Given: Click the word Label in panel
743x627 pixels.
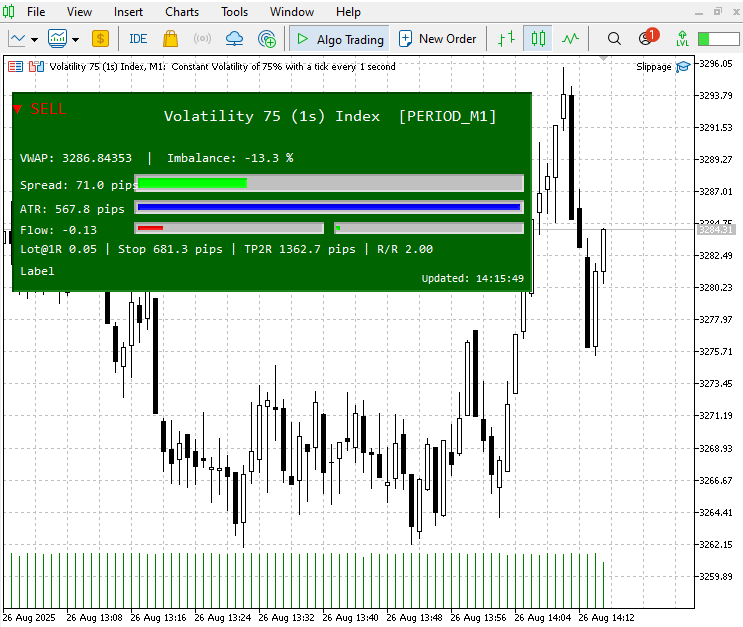Looking at the screenshot, I should (37, 271).
